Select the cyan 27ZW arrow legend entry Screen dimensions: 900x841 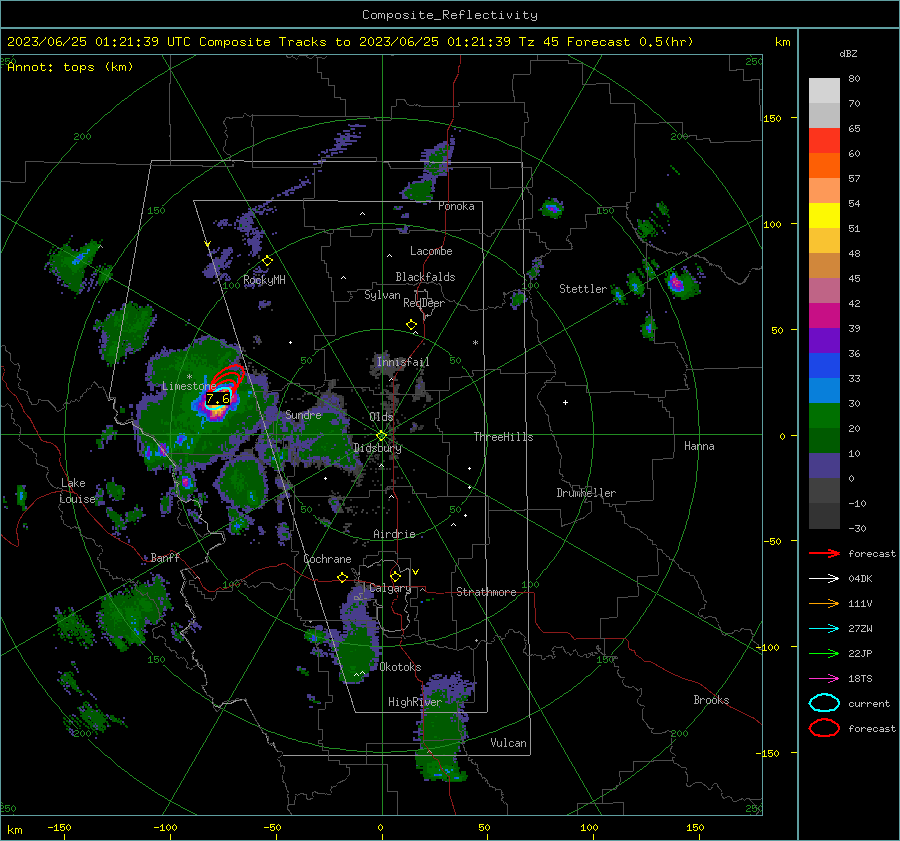pos(824,629)
